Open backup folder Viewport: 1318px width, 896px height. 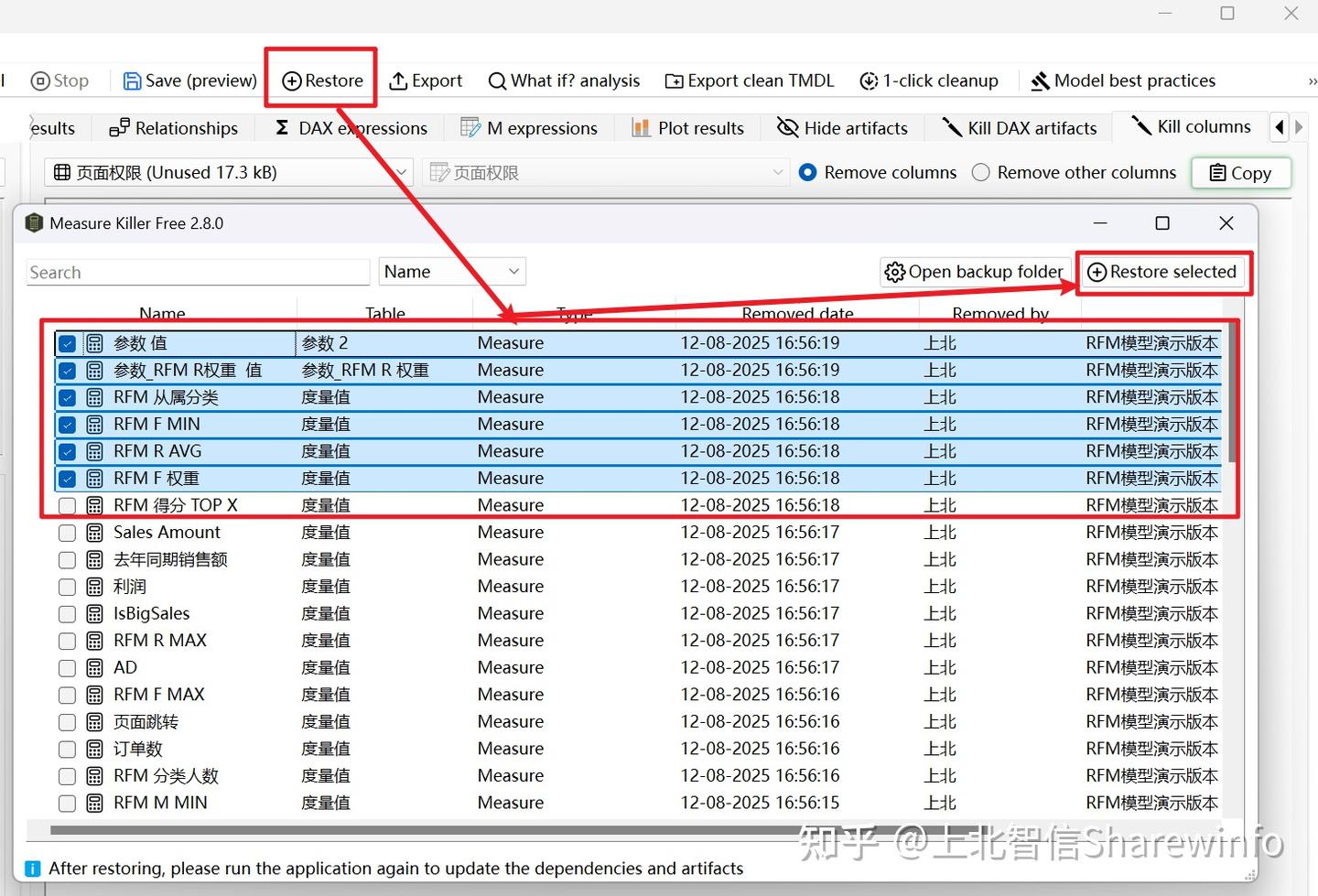pyautogui.click(x=974, y=272)
